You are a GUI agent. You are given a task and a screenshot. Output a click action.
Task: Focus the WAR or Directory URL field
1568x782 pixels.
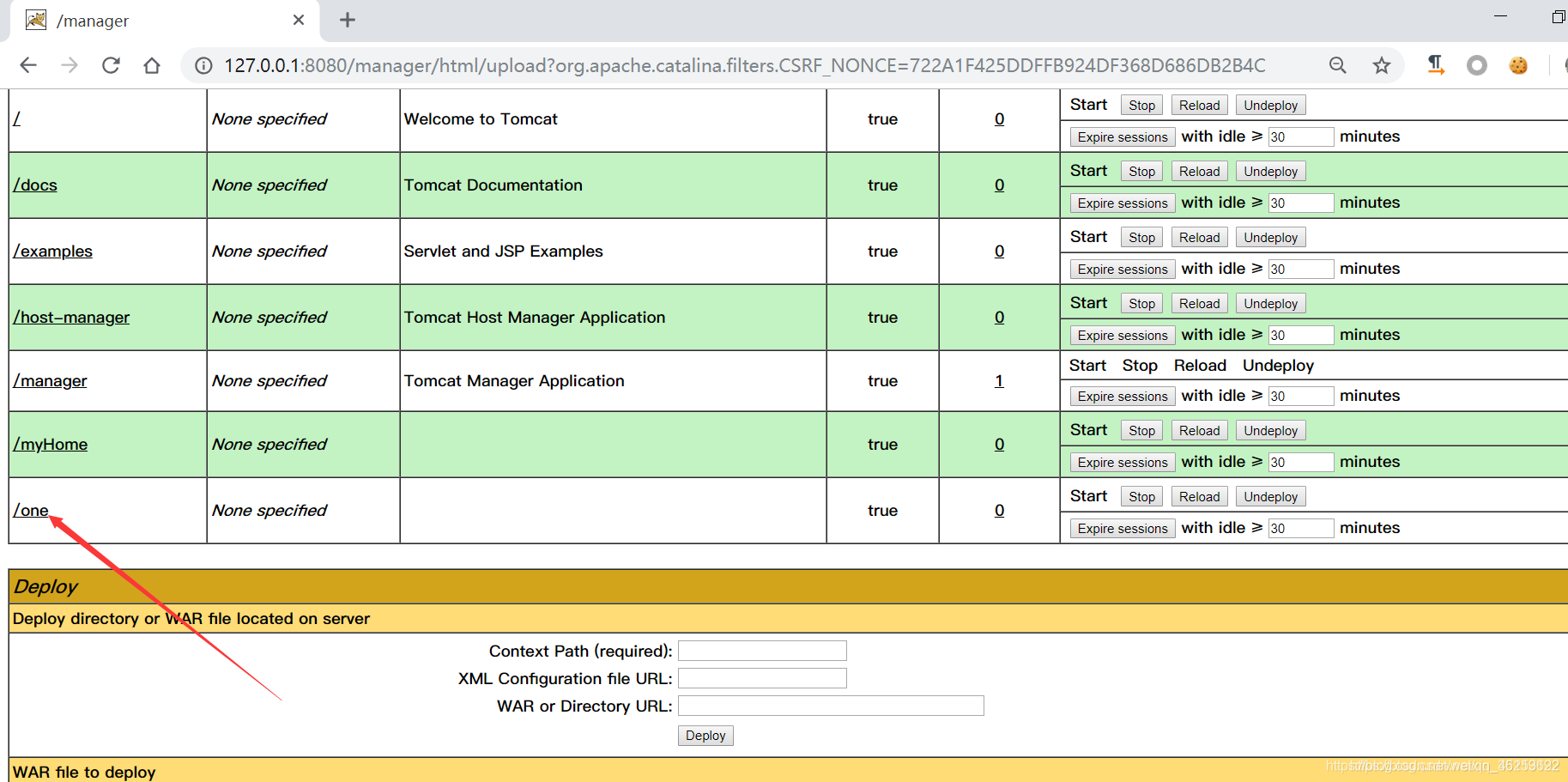click(831, 706)
